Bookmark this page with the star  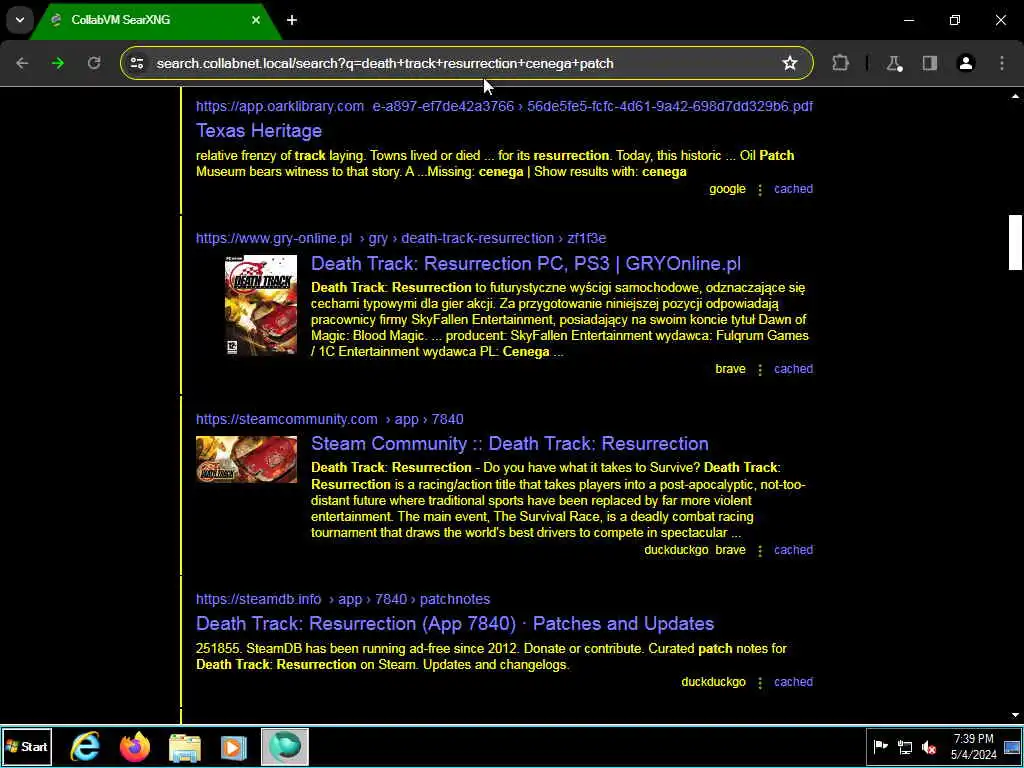pyautogui.click(x=790, y=63)
